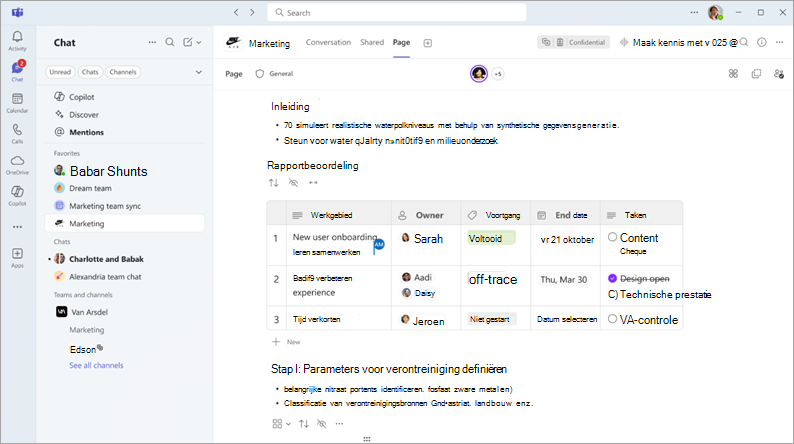Click the sort icon in the bottom table toolbar
The width and height of the screenshot is (794, 444).
[x=303, y=424]
